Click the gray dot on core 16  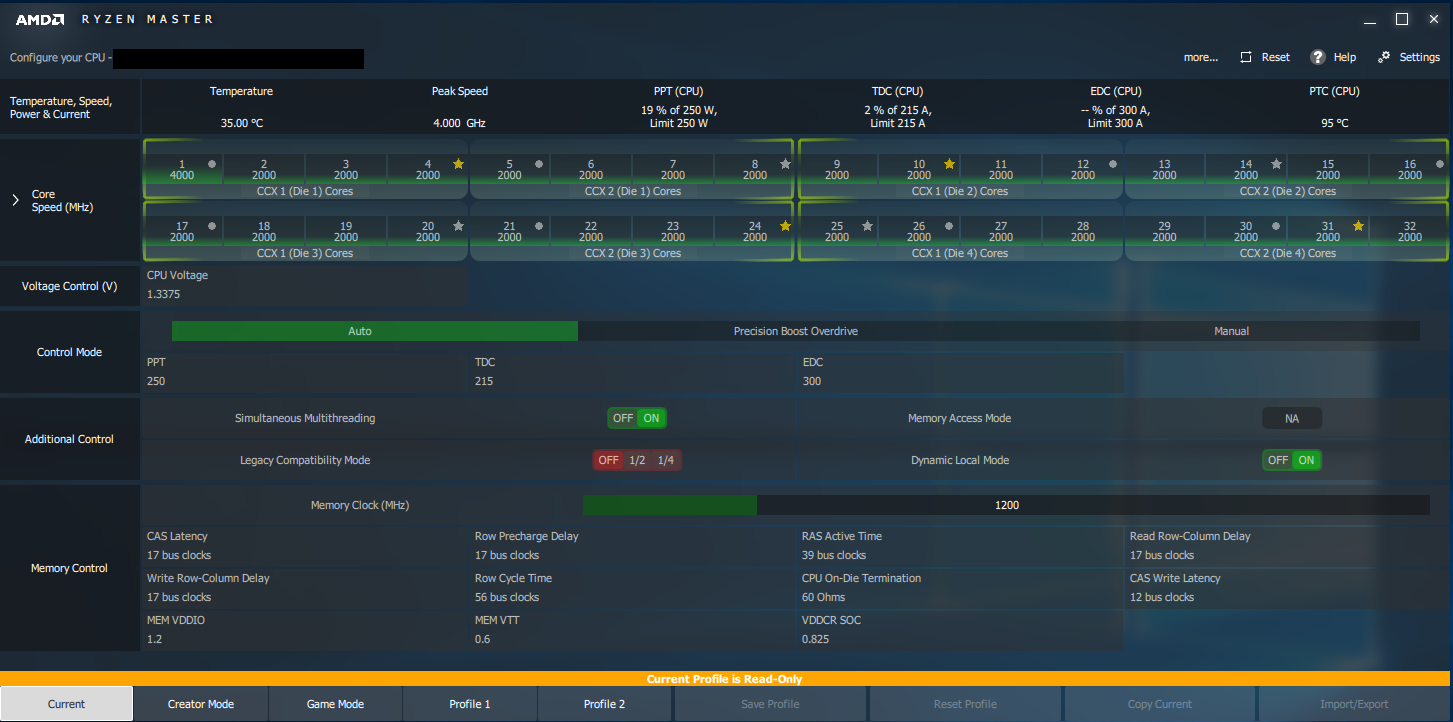coord(1440,164)
